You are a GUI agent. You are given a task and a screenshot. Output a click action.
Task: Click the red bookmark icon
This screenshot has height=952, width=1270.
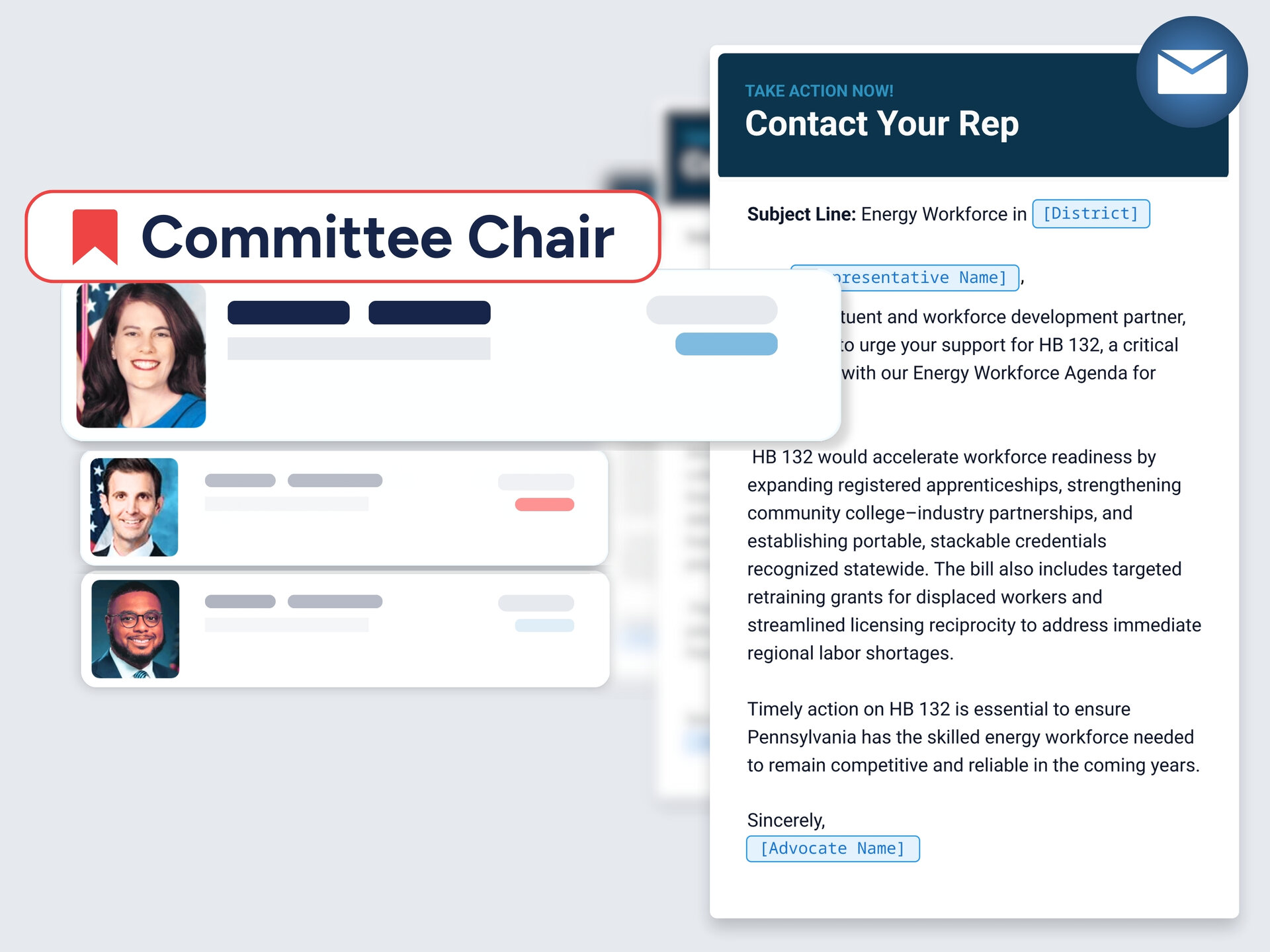click(95, 237)
